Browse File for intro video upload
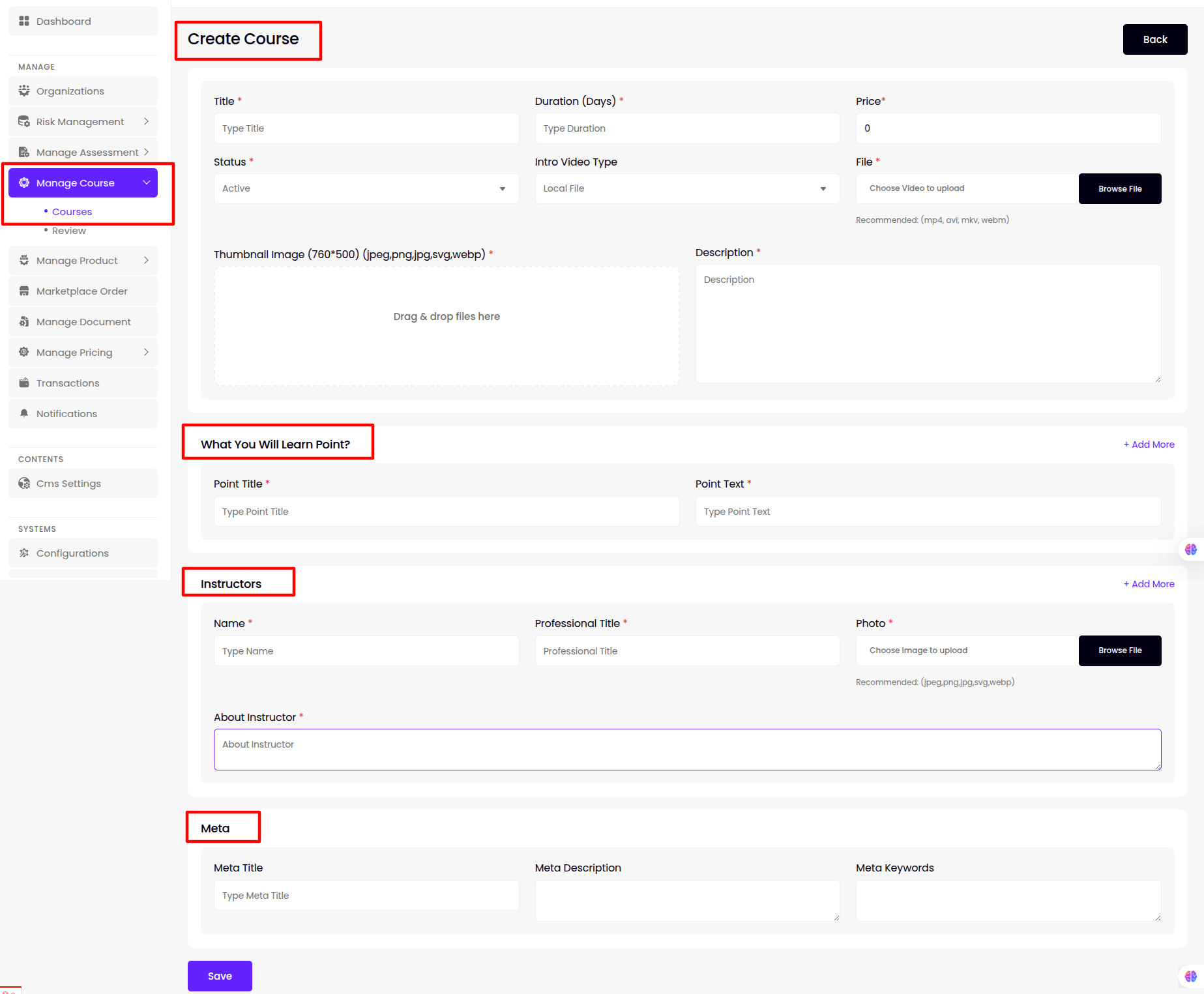1204x994 pixels. click(x=1119, y=189)
